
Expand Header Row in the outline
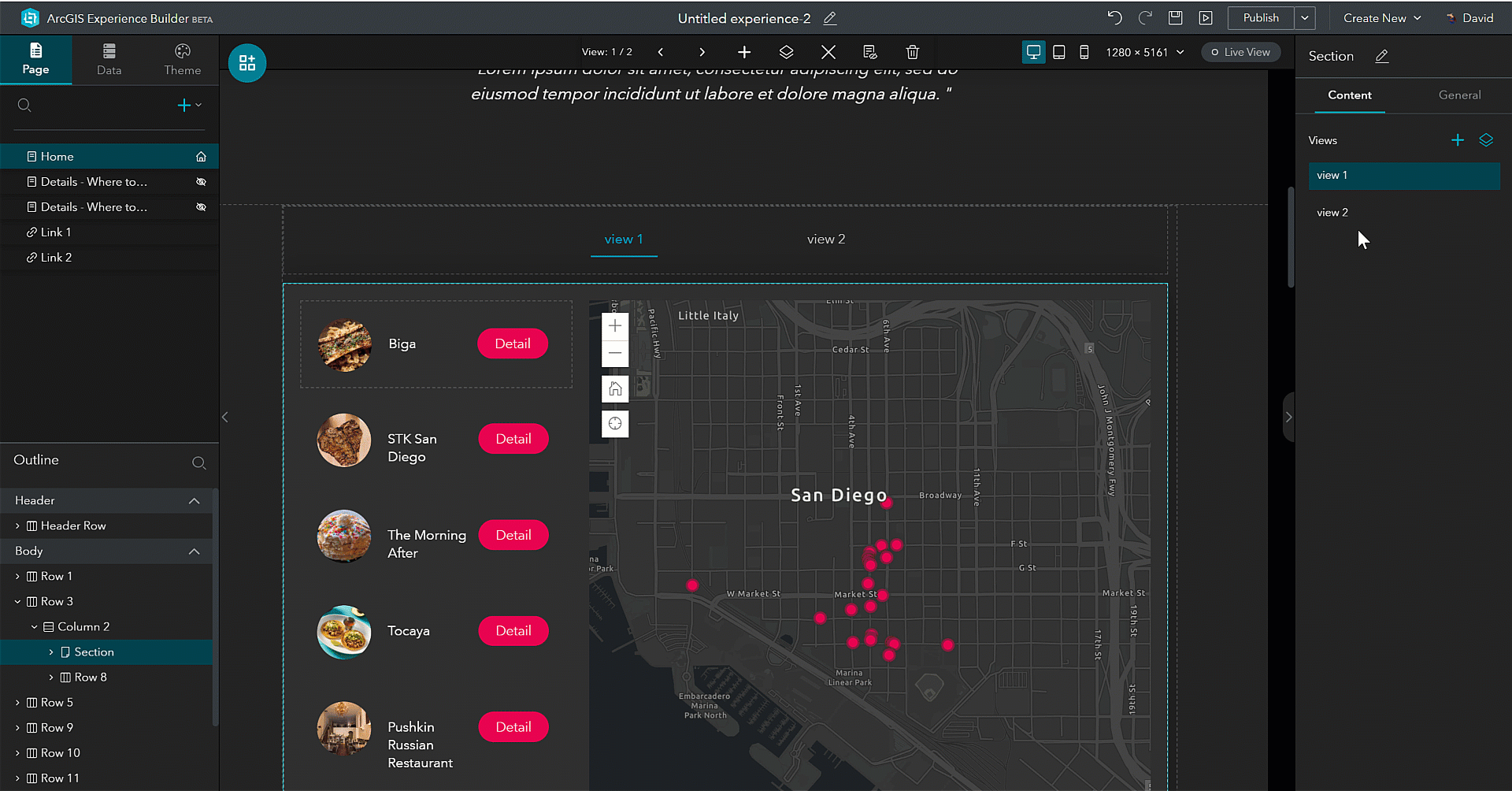click(x=17, y=526)
